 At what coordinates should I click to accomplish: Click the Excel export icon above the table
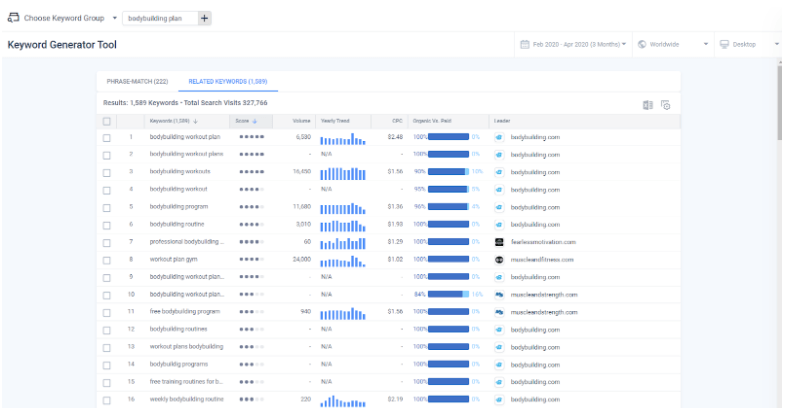648,105
